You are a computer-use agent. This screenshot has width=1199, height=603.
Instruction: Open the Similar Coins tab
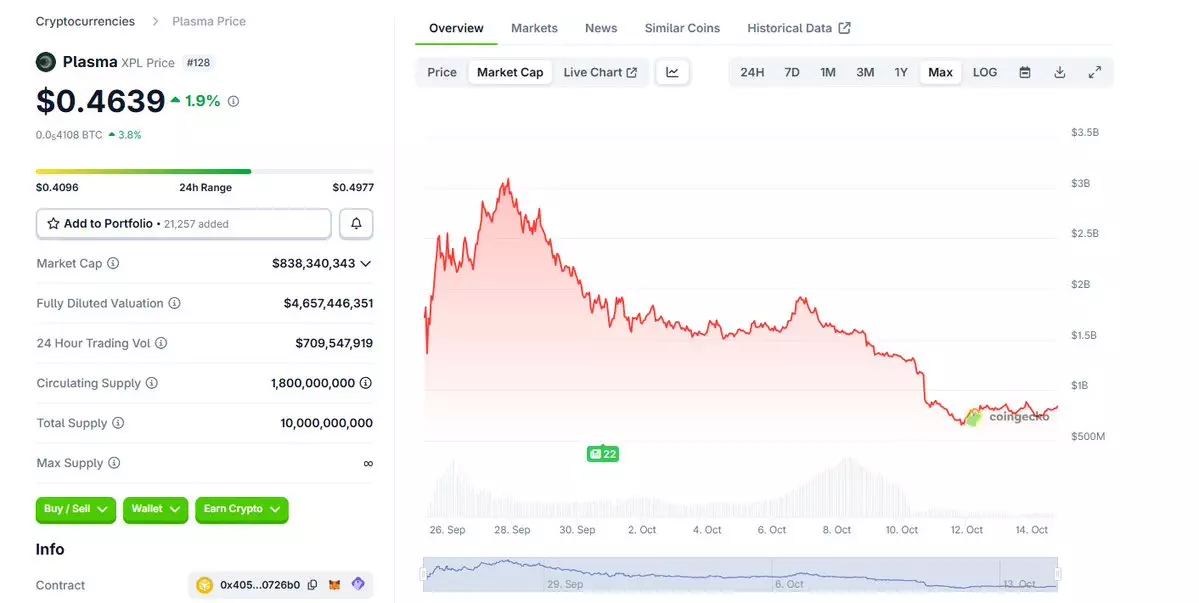click(682, 28)
